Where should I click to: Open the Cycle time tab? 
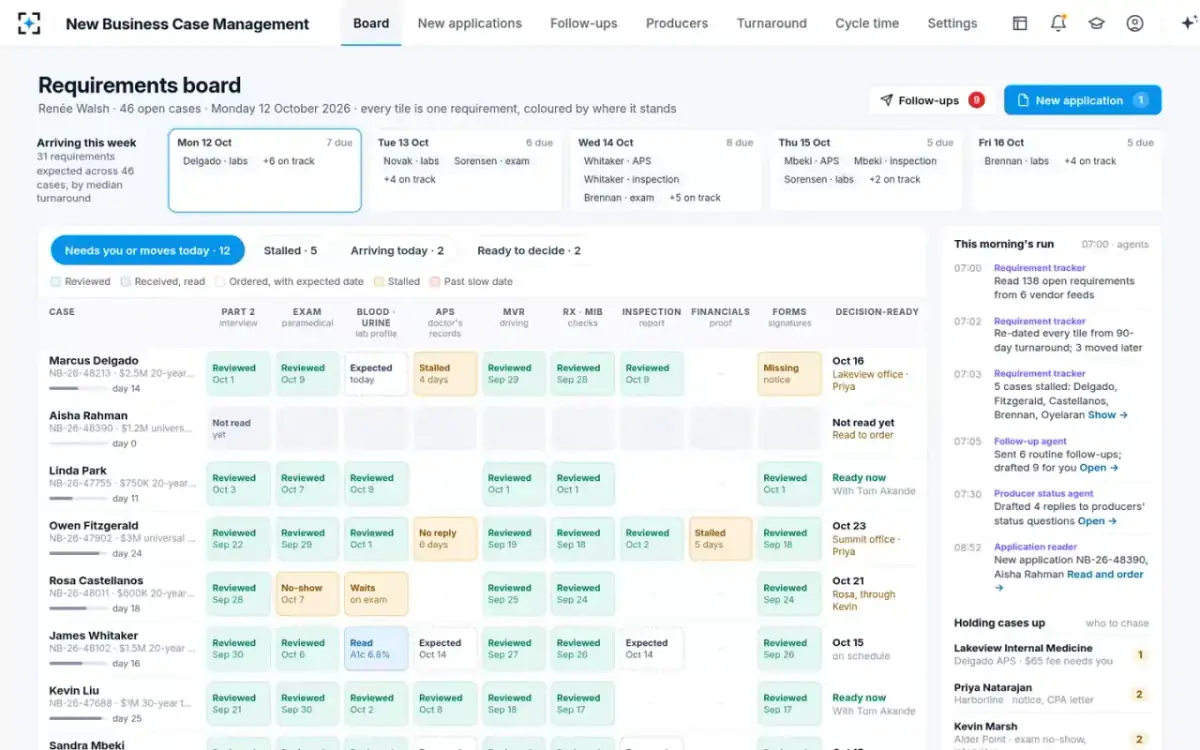(867, 23)
